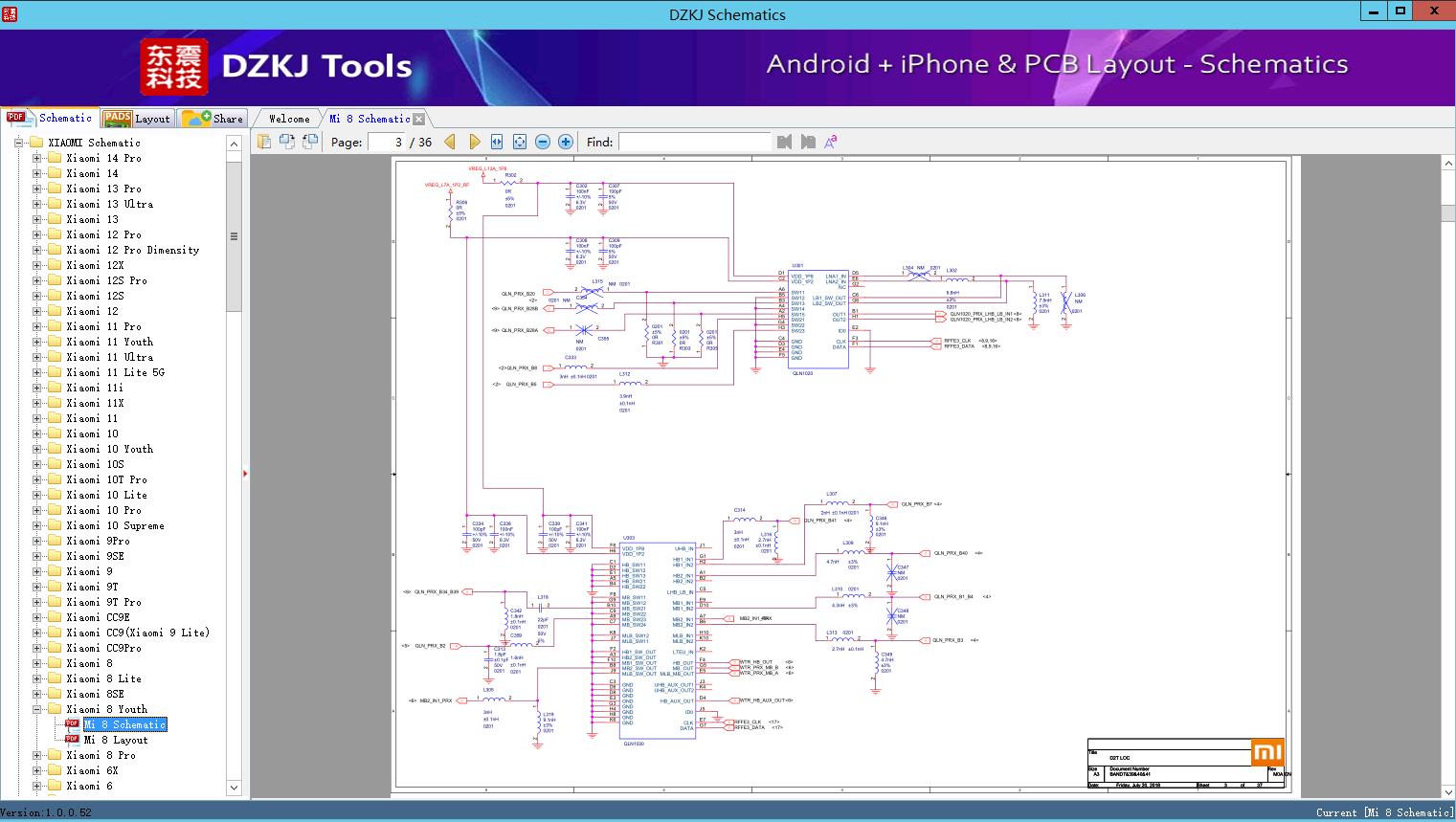Image resolution: width=1456 pixels, height=822 pixels.
Task: Collapse the XIAOMI Schematic root folder
Action: click(x=19, y=143)
